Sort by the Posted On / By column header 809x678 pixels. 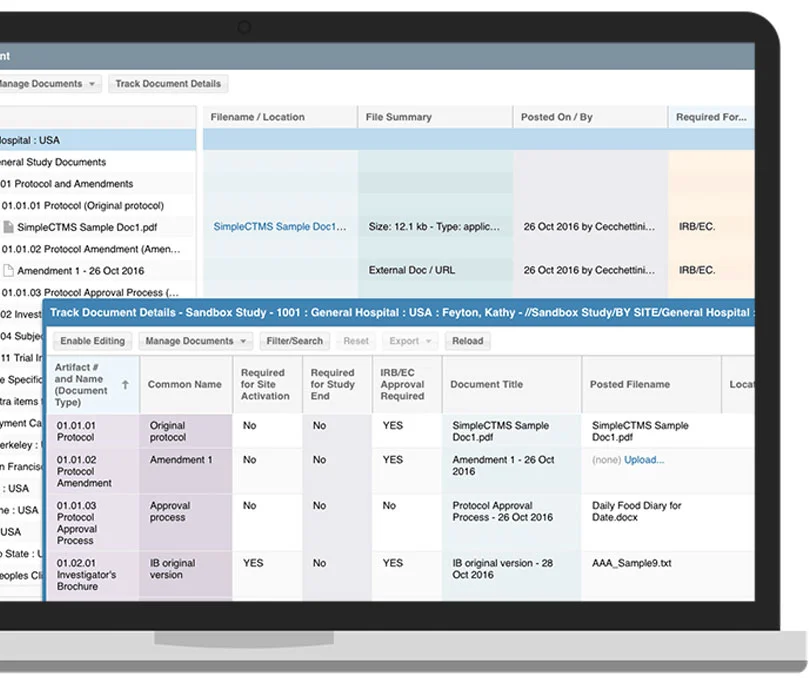pyautogui.click(x=555, y=117)
